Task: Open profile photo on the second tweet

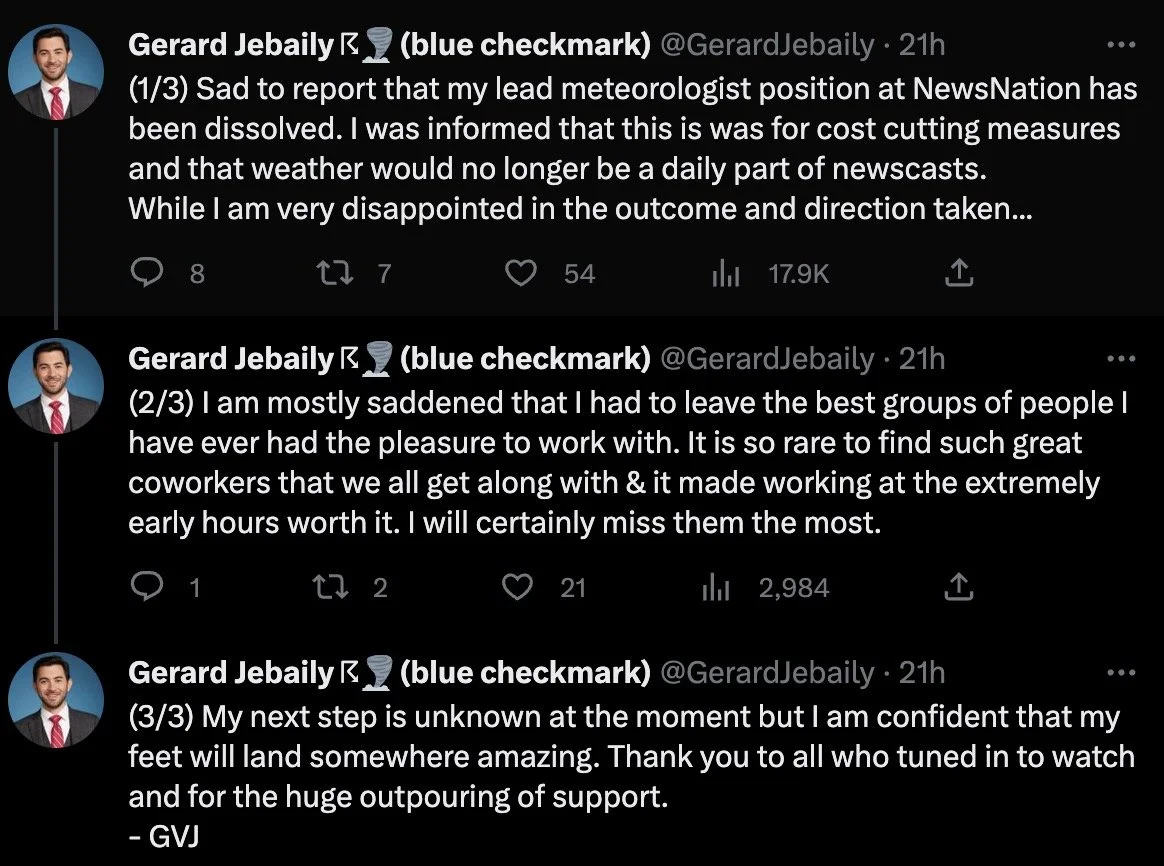Action: click(x=56, y=386)
